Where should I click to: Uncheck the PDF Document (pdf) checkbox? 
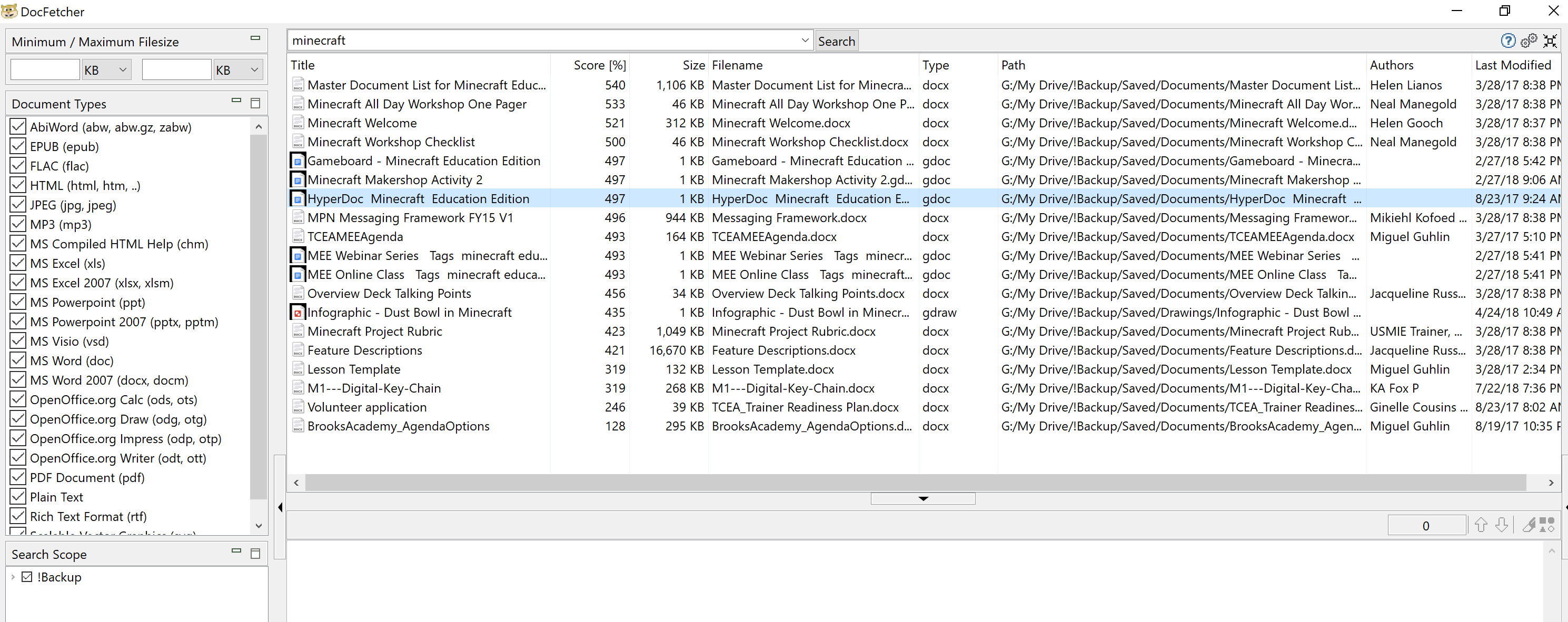[x=18, y=477]
